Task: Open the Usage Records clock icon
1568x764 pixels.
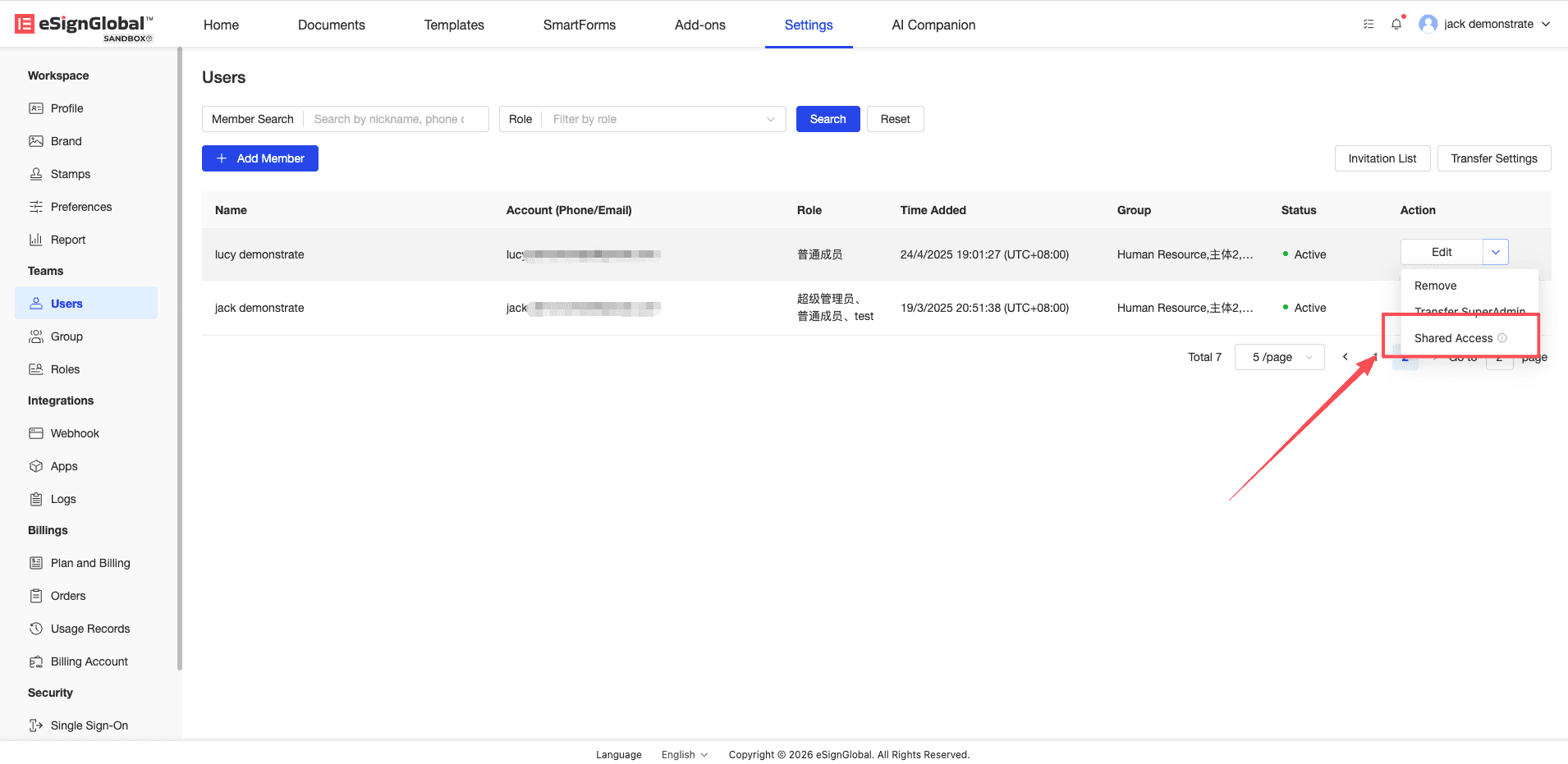Action: point(36,629)
